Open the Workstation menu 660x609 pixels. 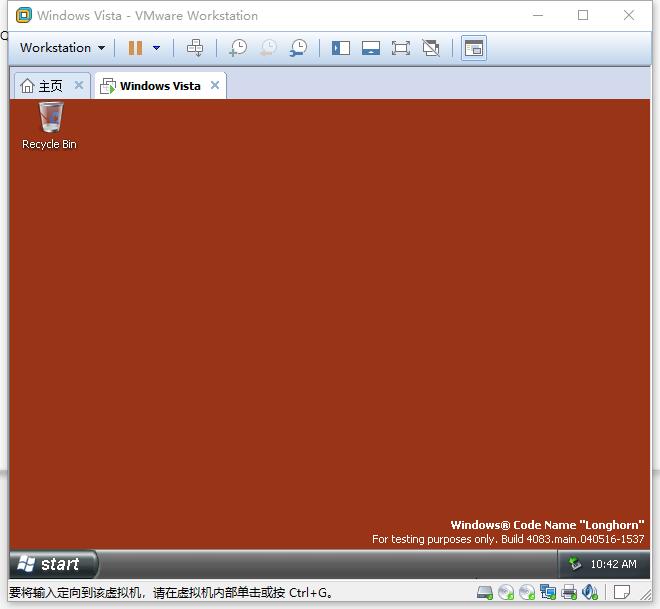tap(62, 48)
